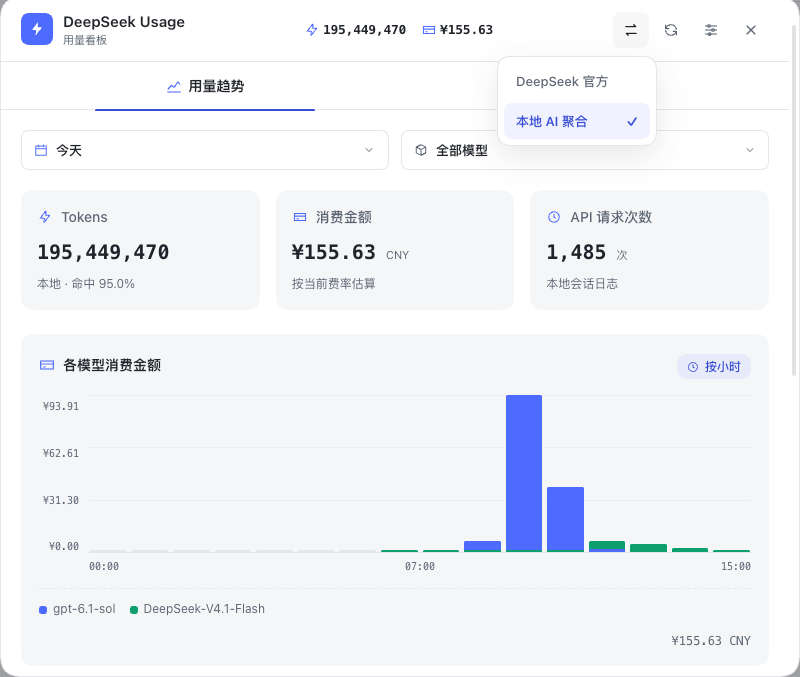
Task: Click the second tallest blue chart bar
Action: (x=565, y=519)
